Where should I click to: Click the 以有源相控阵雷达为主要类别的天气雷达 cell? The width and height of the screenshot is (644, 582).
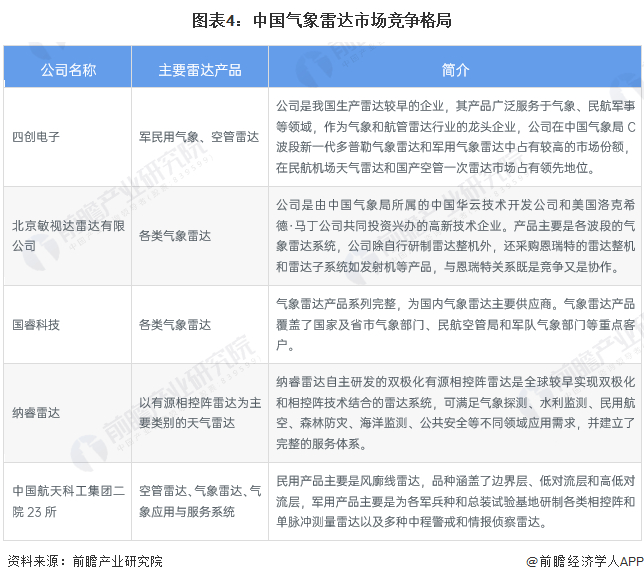pos(200,413)
